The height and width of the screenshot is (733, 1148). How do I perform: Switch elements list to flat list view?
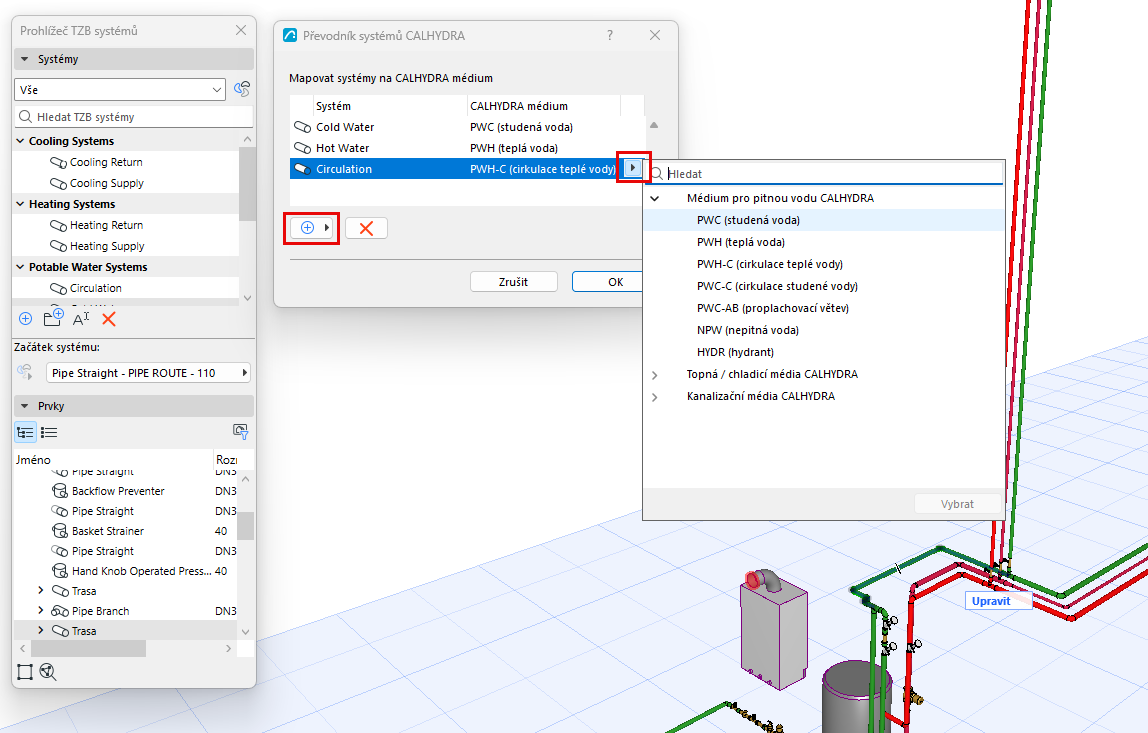coord(49,432)
